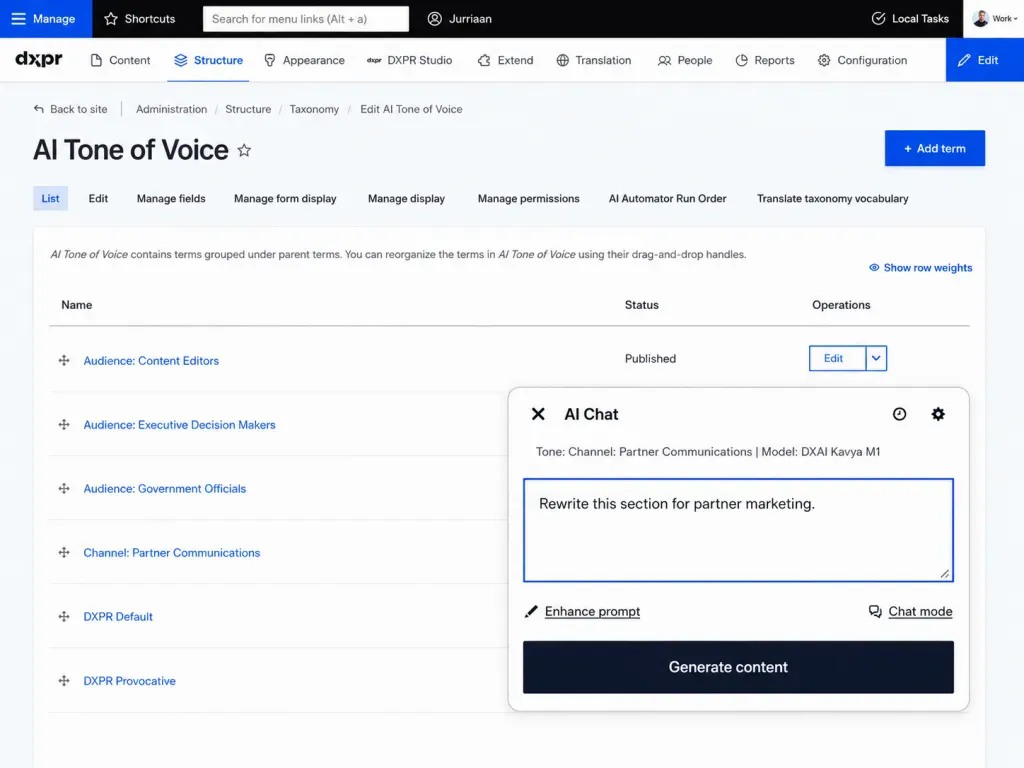The image size is (1024, 768).
Task: Click drag handle for Audience: Content Editors
Action: point(64,360)
